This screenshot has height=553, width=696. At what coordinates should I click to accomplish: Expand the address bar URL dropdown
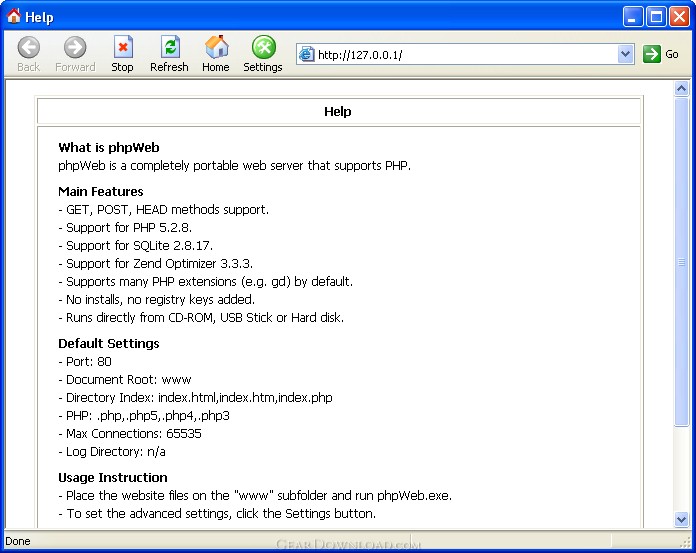(625, 54)
